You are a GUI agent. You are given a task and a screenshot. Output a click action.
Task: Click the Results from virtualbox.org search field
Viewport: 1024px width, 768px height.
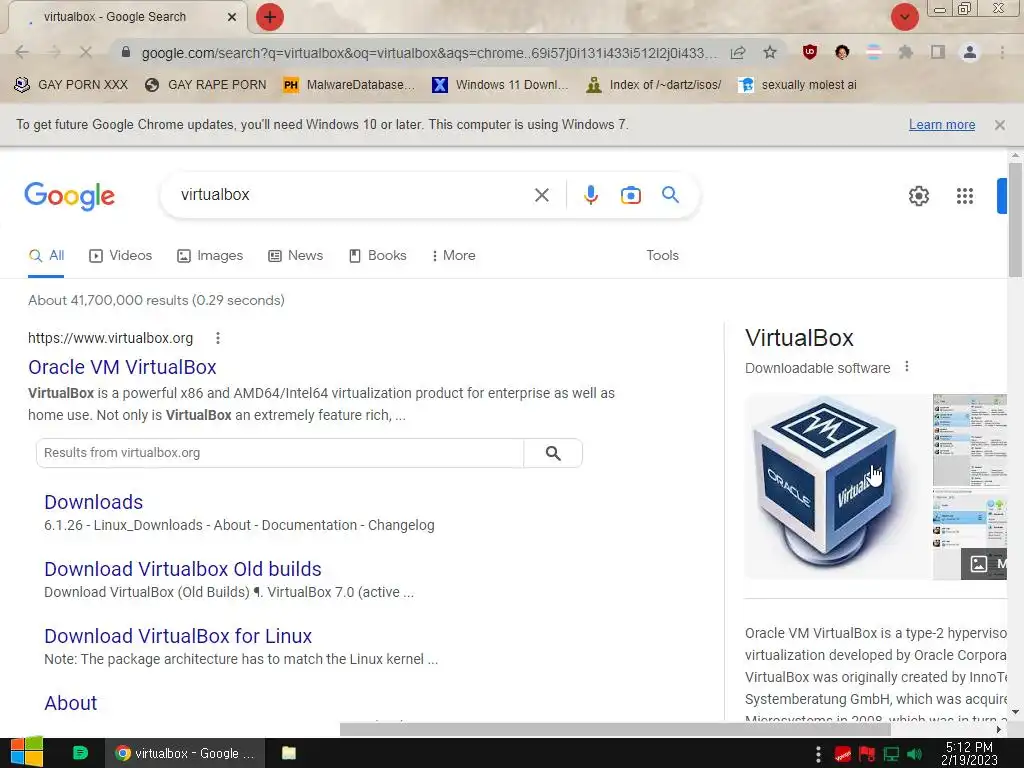tap(280, 453)
